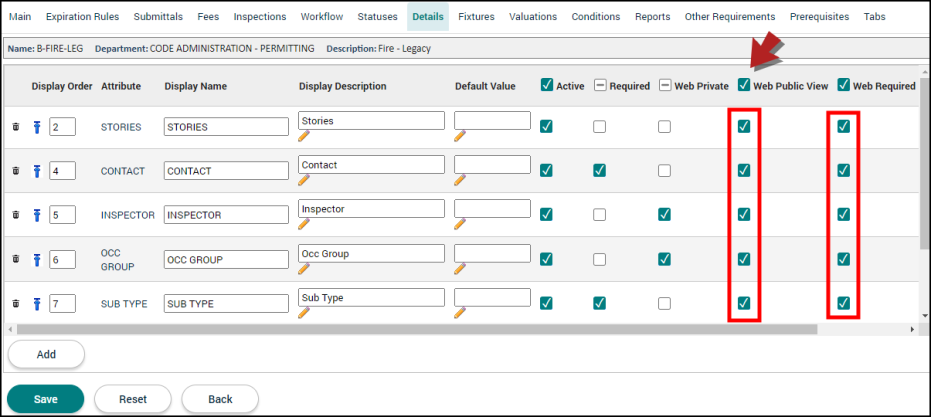
Task: Click the CONTACT Display Name field
Action: click(x=226, y=171)
